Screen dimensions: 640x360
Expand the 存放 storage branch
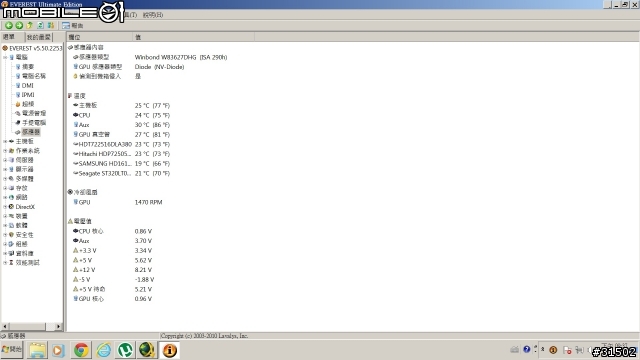click(5, 188)
